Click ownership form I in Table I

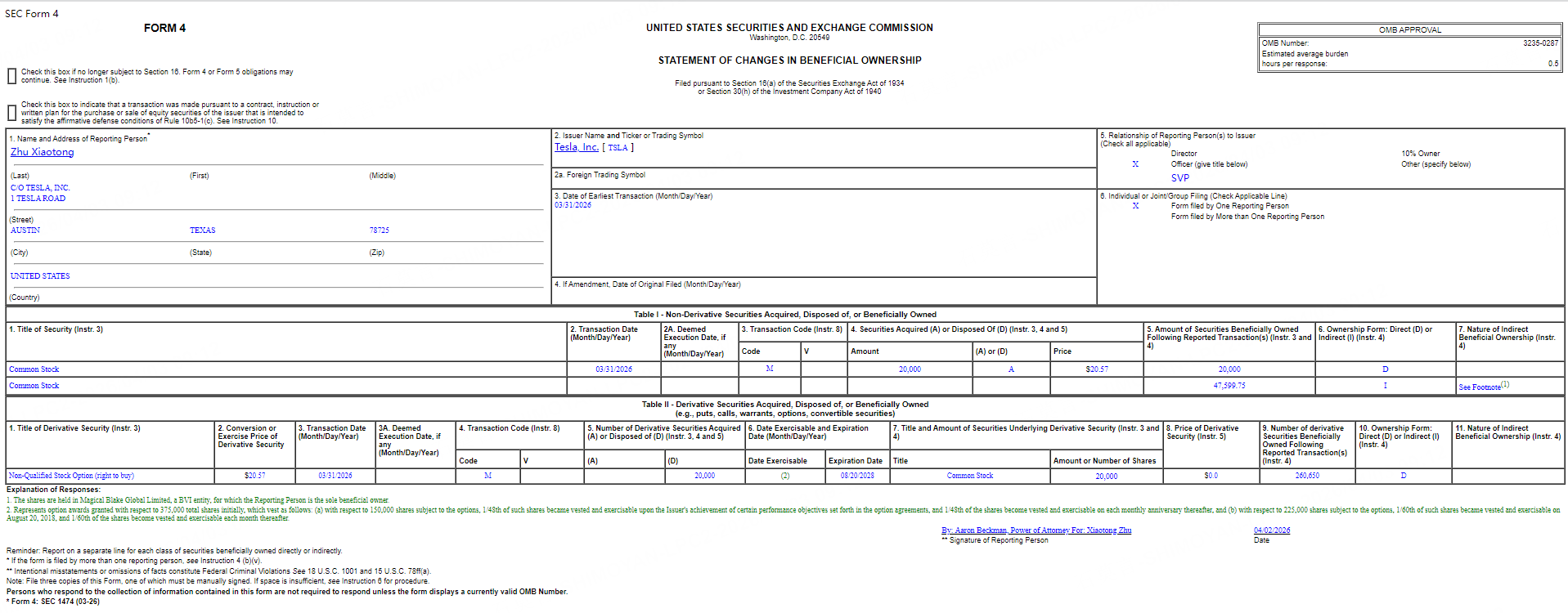point(1385,386)
